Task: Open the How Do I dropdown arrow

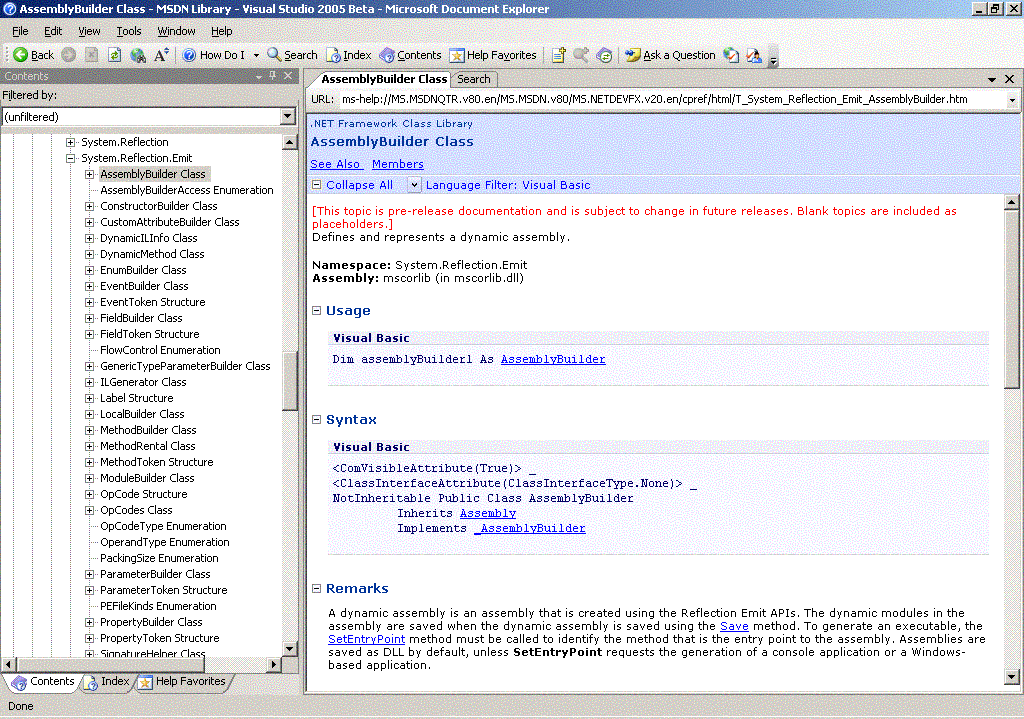Action: pos(256,56)
